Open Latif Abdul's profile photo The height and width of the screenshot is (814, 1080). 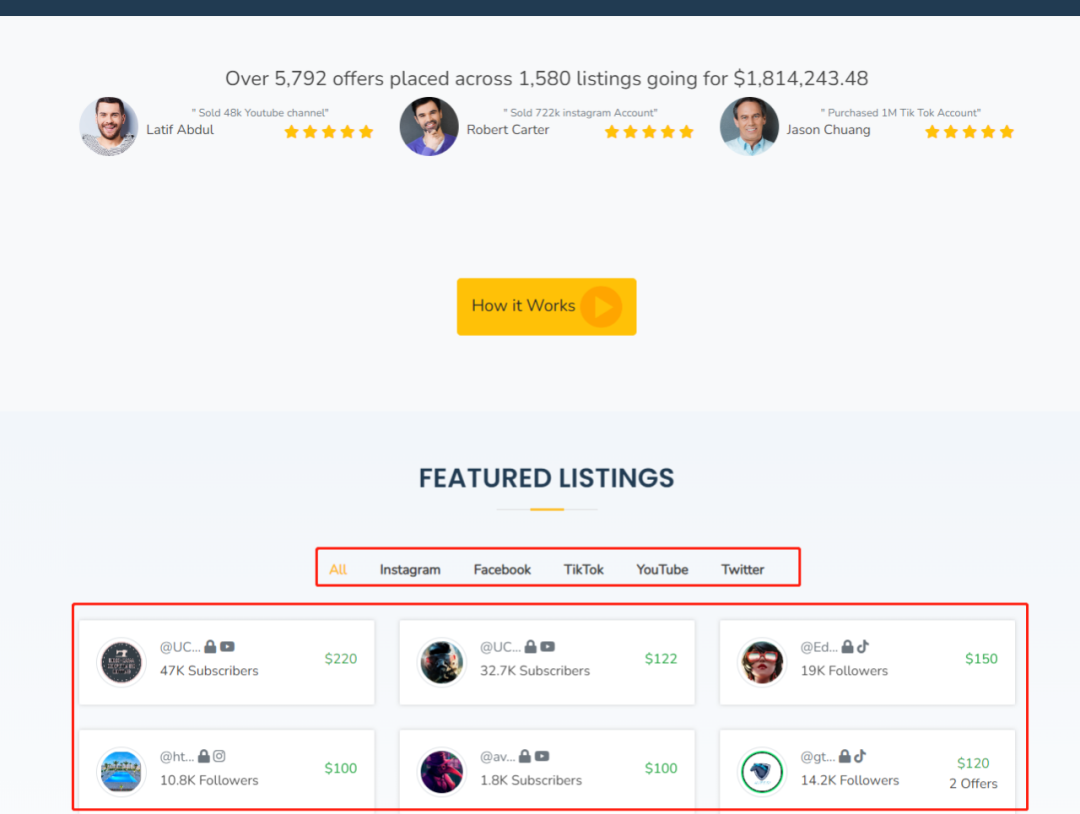[x=109, y=127]
